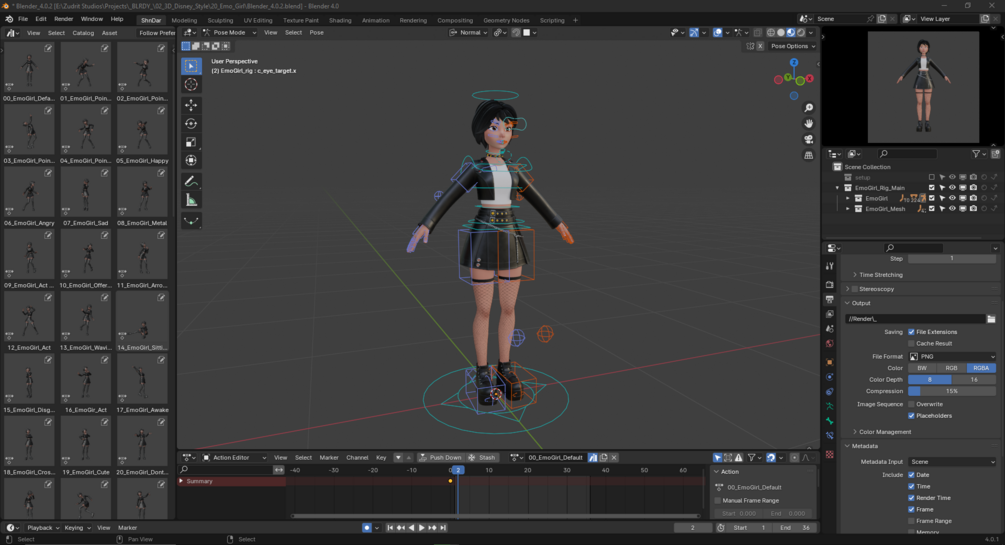Click the Stash button
1005x545 pixels.
click(x=482, y=458)
